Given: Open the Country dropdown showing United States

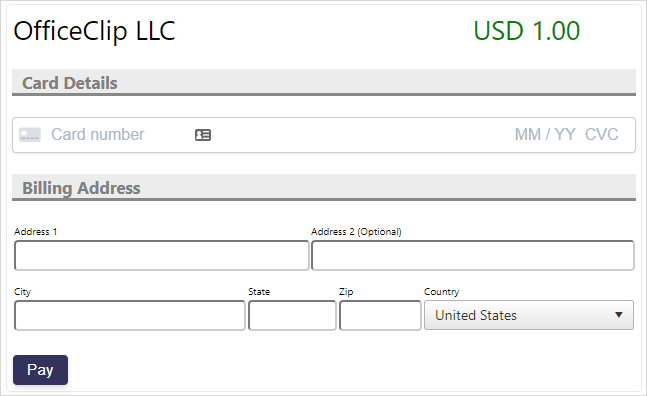Looking at the screenshot, I should click(x=529, y=315).
